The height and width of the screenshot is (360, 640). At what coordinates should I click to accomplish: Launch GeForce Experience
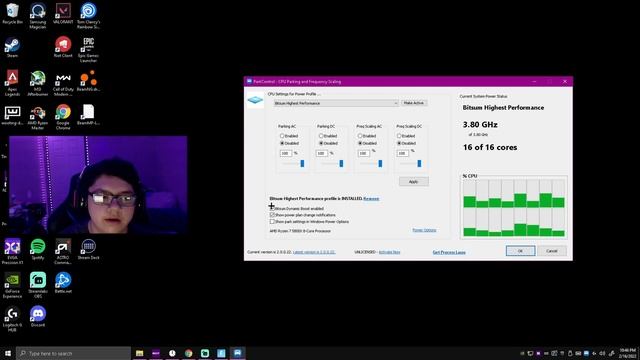[x=12, y=286]
